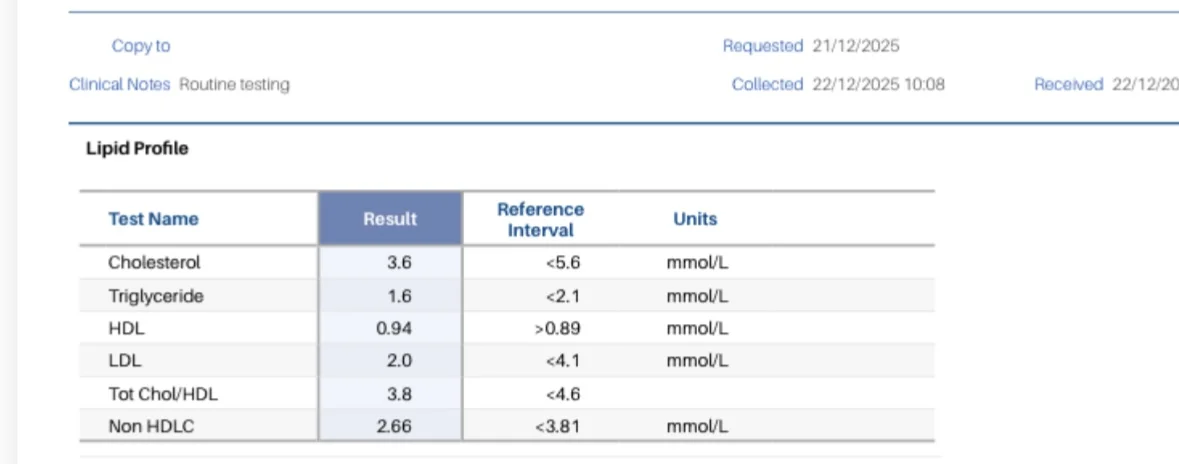
Task: Select the Clinical Notes label
Action: 120,84
